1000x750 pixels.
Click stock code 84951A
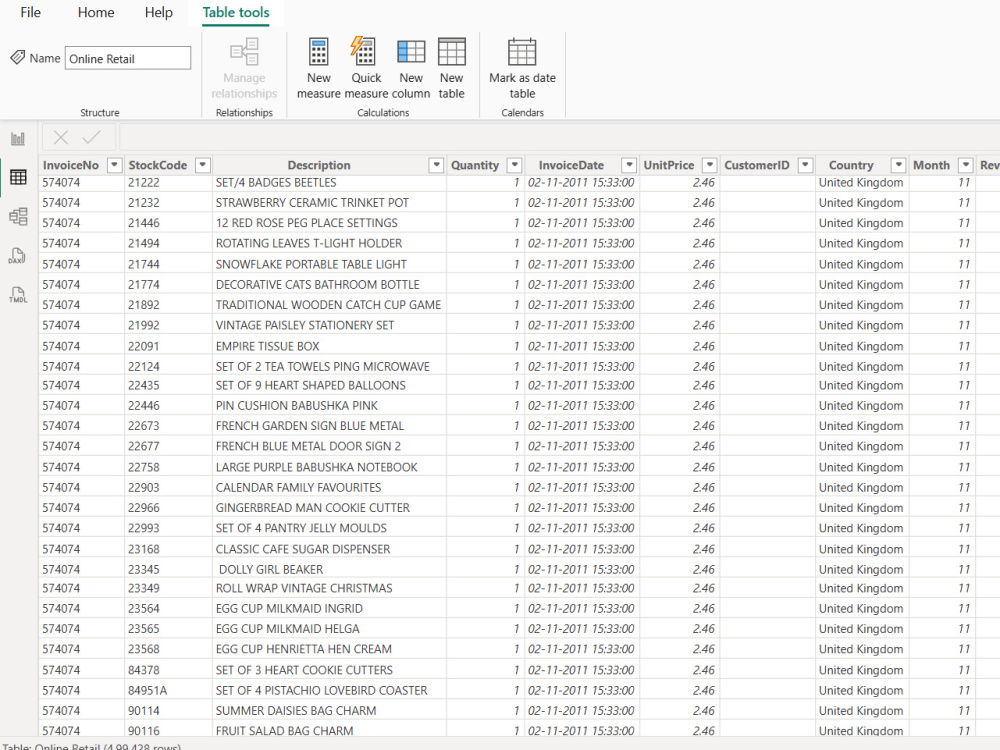coord(147,690)
